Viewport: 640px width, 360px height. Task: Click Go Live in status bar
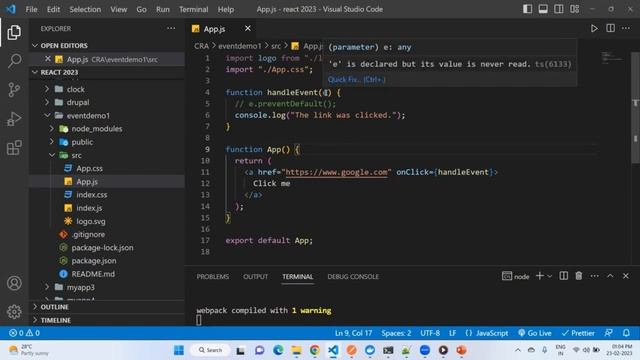(x=535, y=333)
